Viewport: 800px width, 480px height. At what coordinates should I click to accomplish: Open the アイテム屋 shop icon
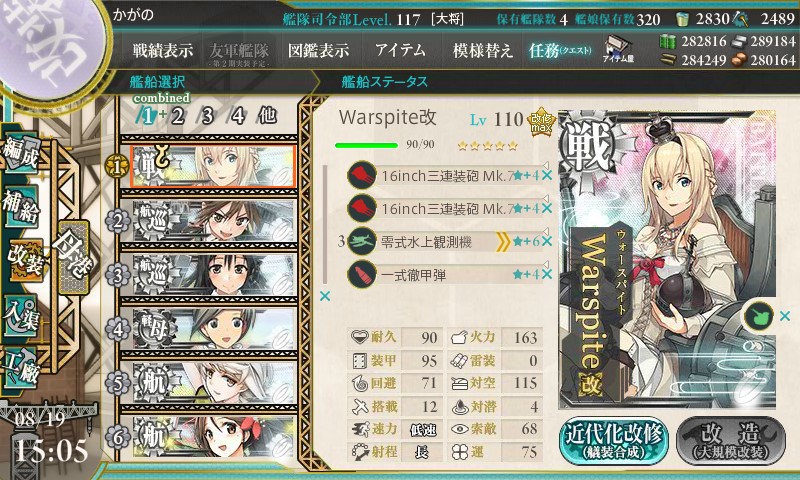[618, 48]
